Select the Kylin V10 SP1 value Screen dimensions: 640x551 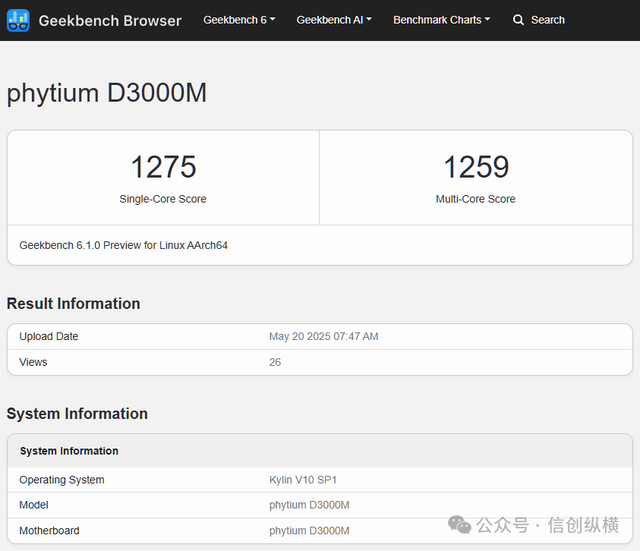(x=303, y=480)
